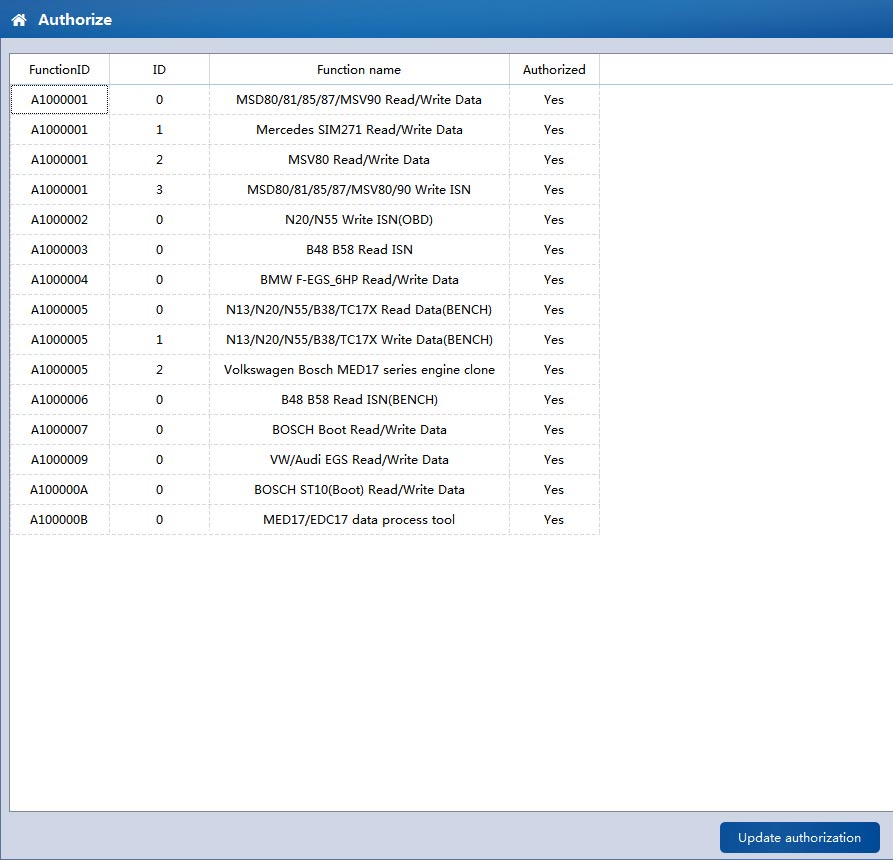Image resolution: width=893 pixels, height=860 pixels.
Task: Click the ID column header
Action: (x=159, y=70)
